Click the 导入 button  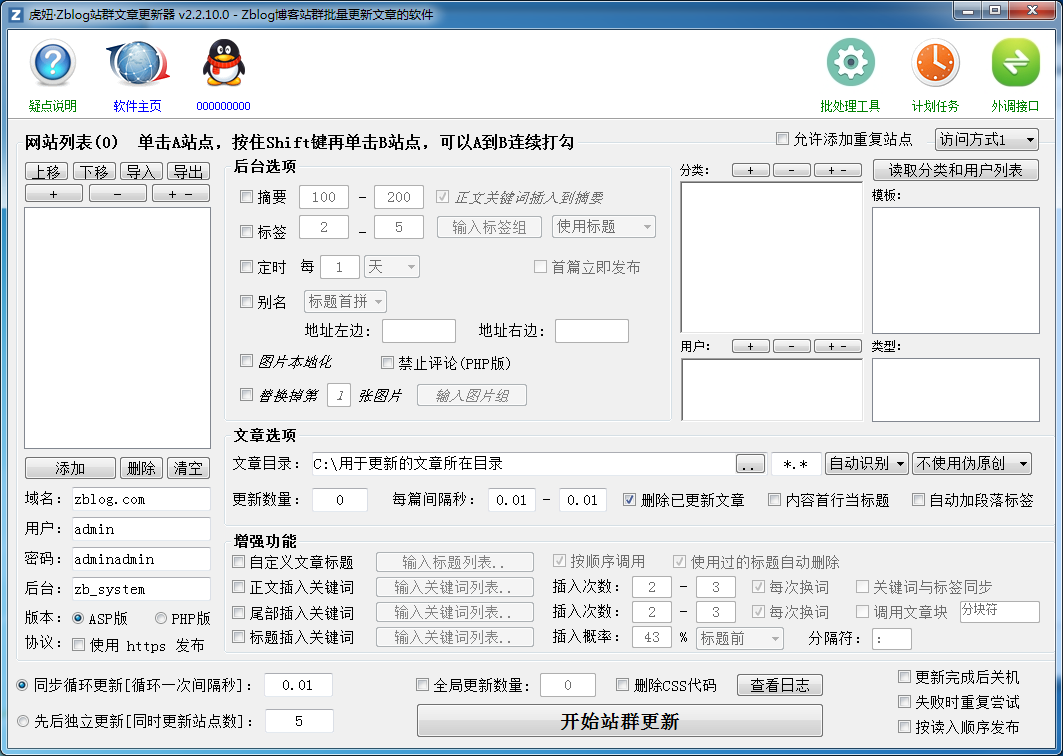(x=142, y=172)
